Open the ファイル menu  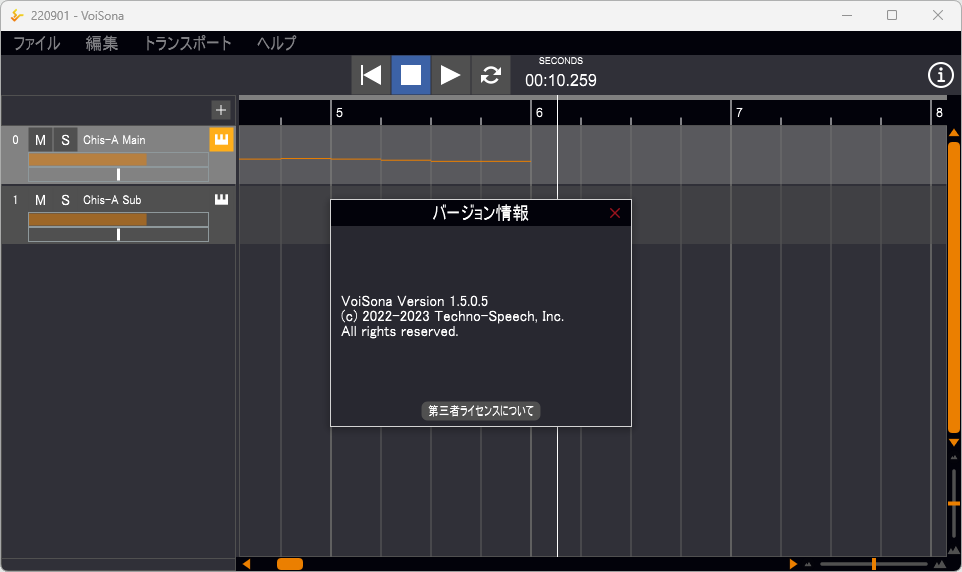point(37,43)
